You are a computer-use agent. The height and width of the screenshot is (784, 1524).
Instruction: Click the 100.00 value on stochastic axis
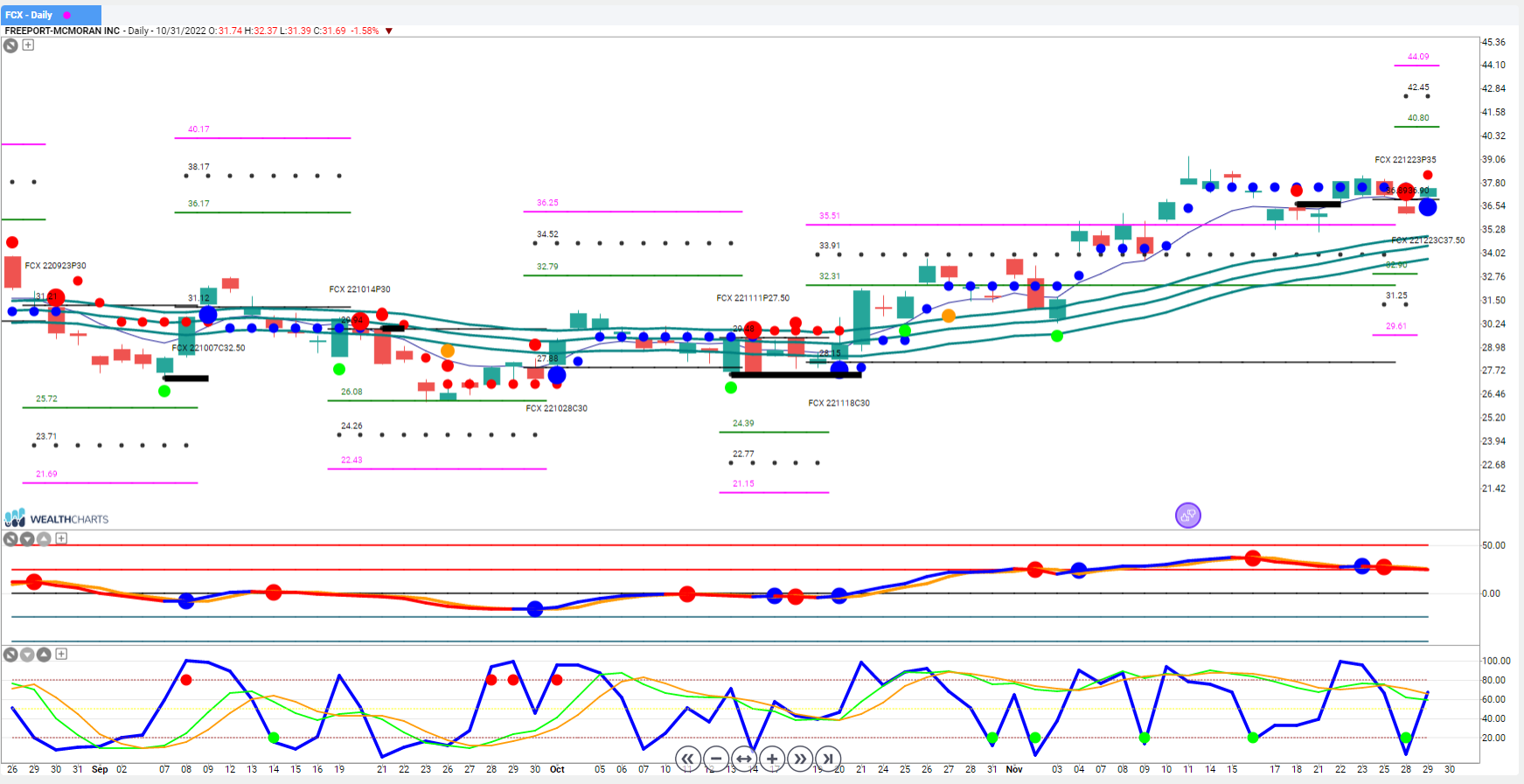coord(1496,662)
